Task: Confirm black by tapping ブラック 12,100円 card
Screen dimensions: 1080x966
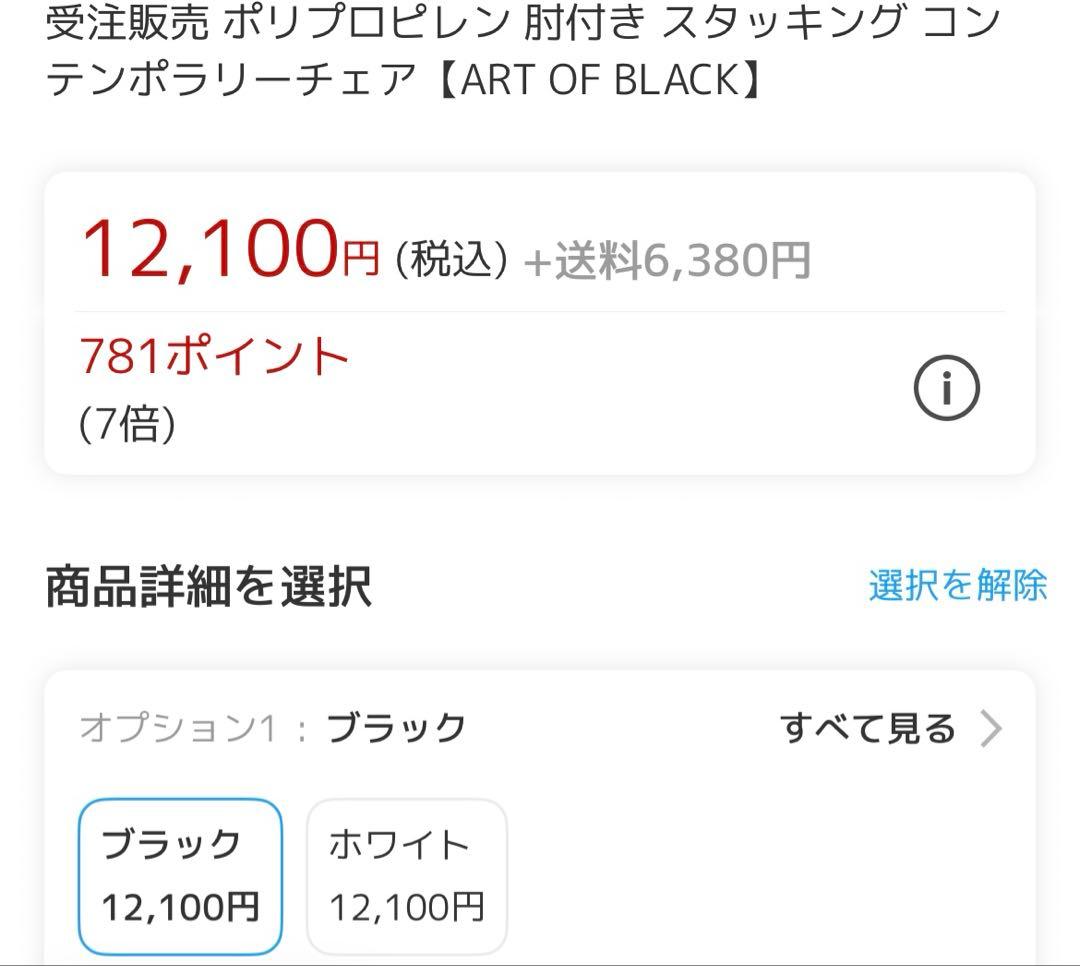Action: (180, 875)
